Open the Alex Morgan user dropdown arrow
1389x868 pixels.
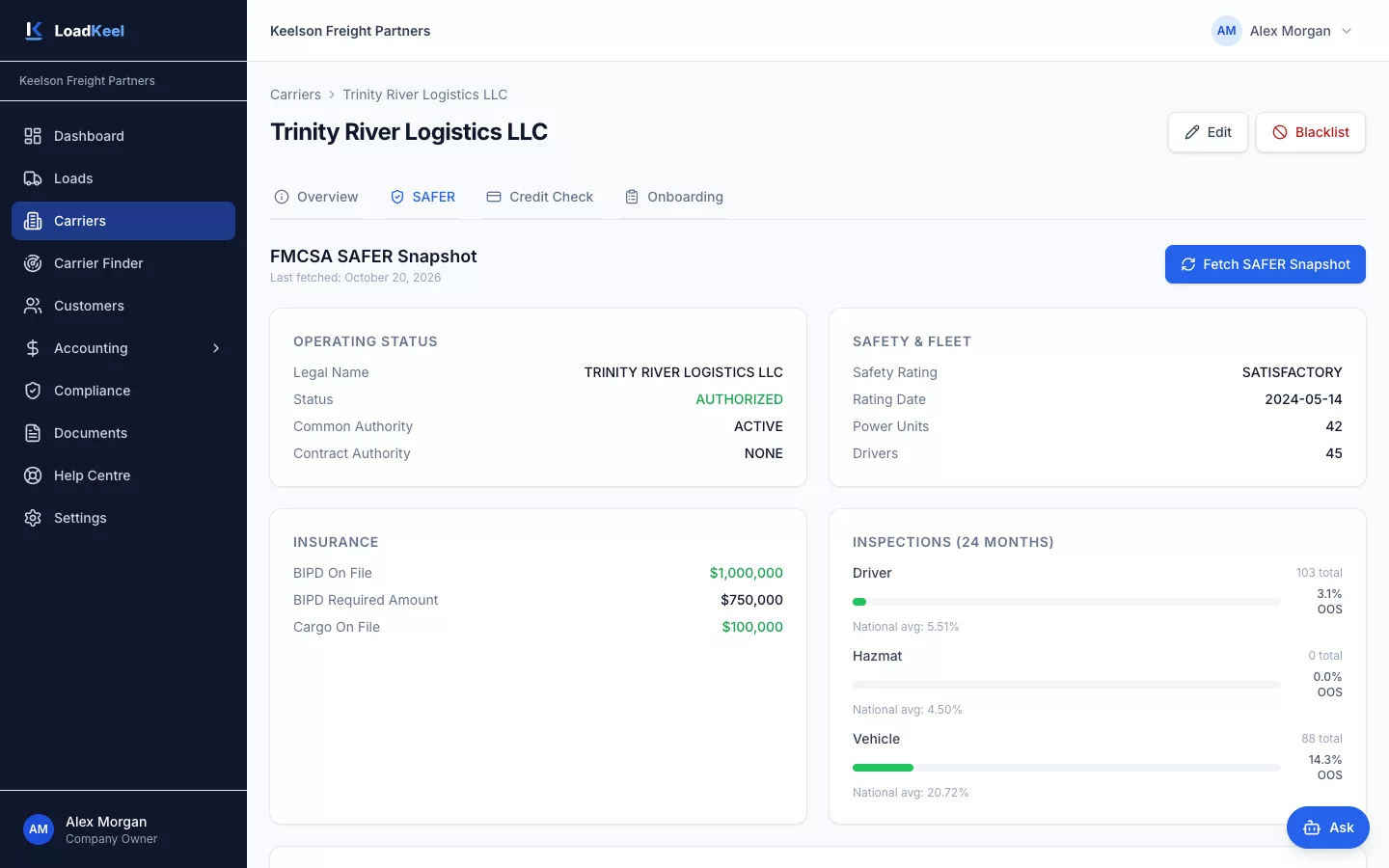[1347, 31]
